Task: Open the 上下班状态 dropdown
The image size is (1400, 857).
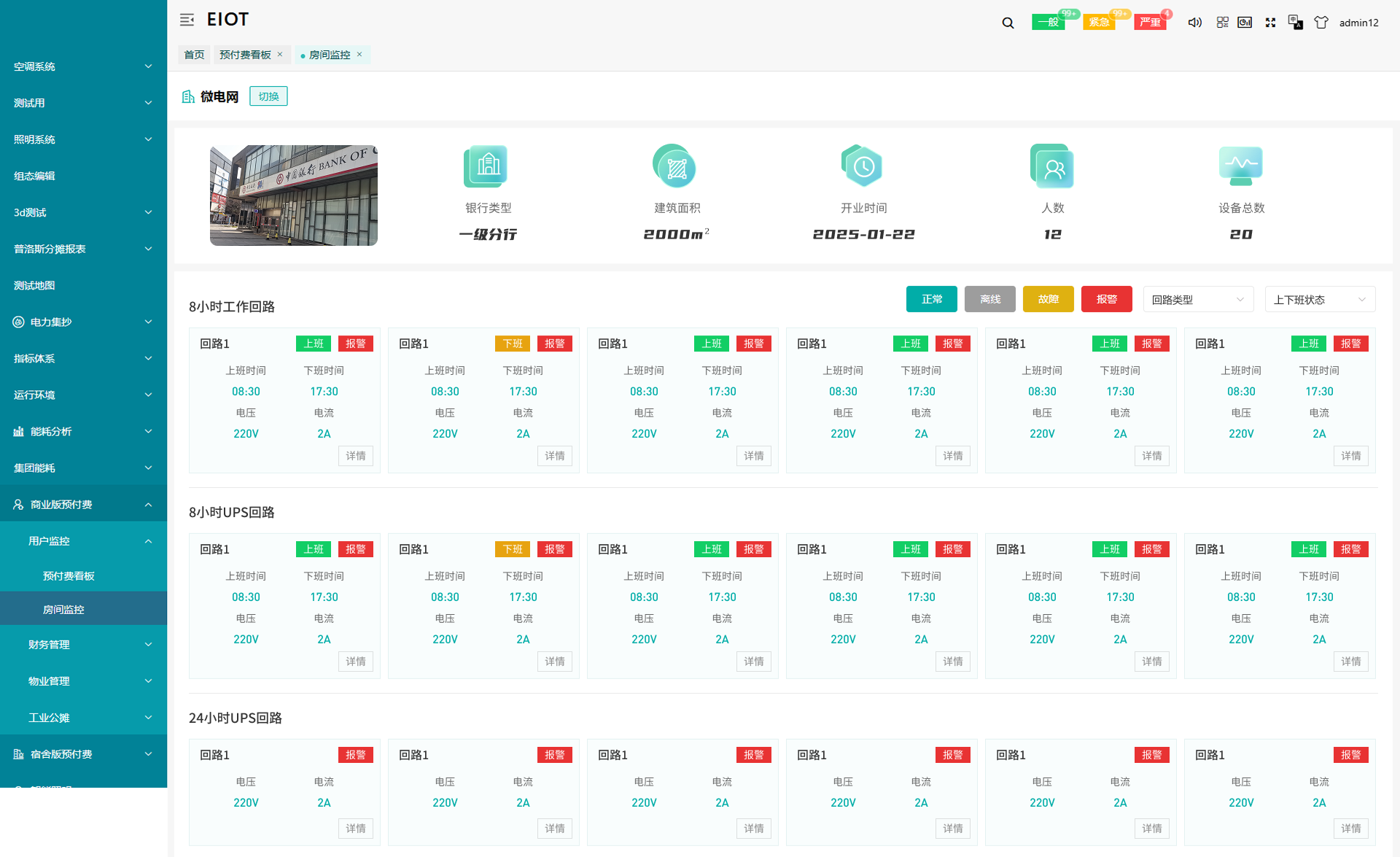Action: pos(1320,300)
